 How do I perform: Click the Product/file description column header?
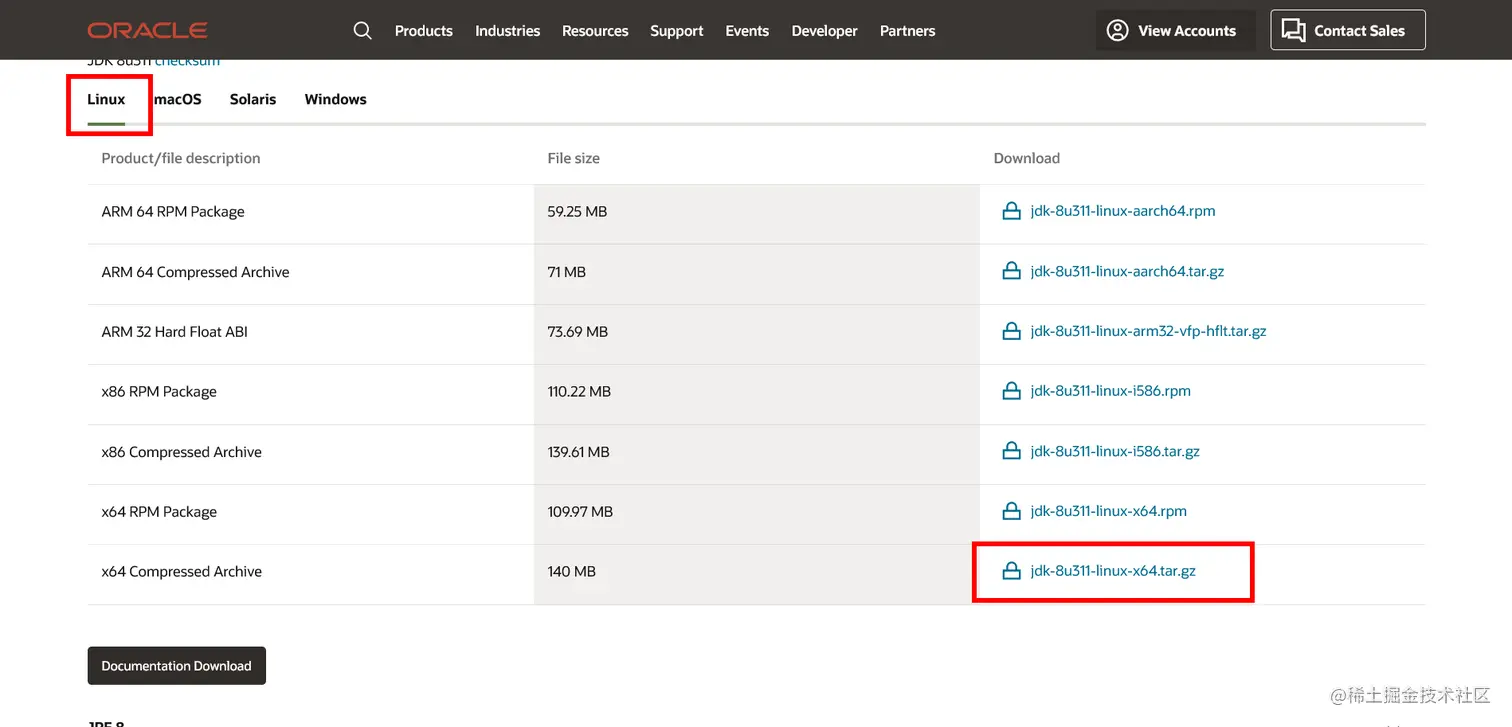(x=181, y=158)
